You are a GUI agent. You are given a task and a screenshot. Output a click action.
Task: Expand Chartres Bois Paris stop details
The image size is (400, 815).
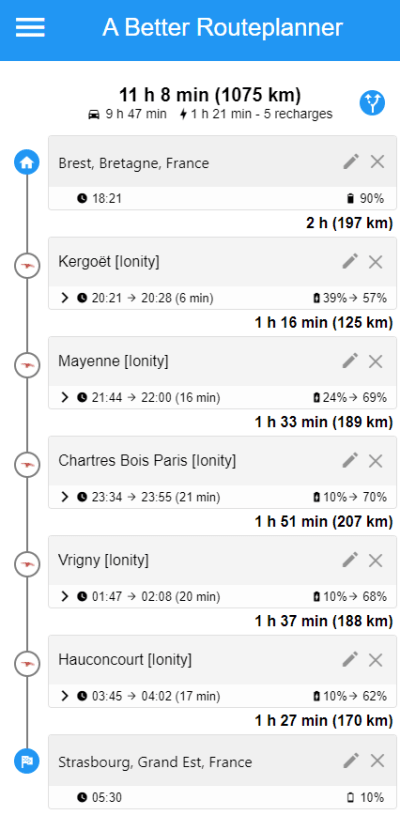65,497
